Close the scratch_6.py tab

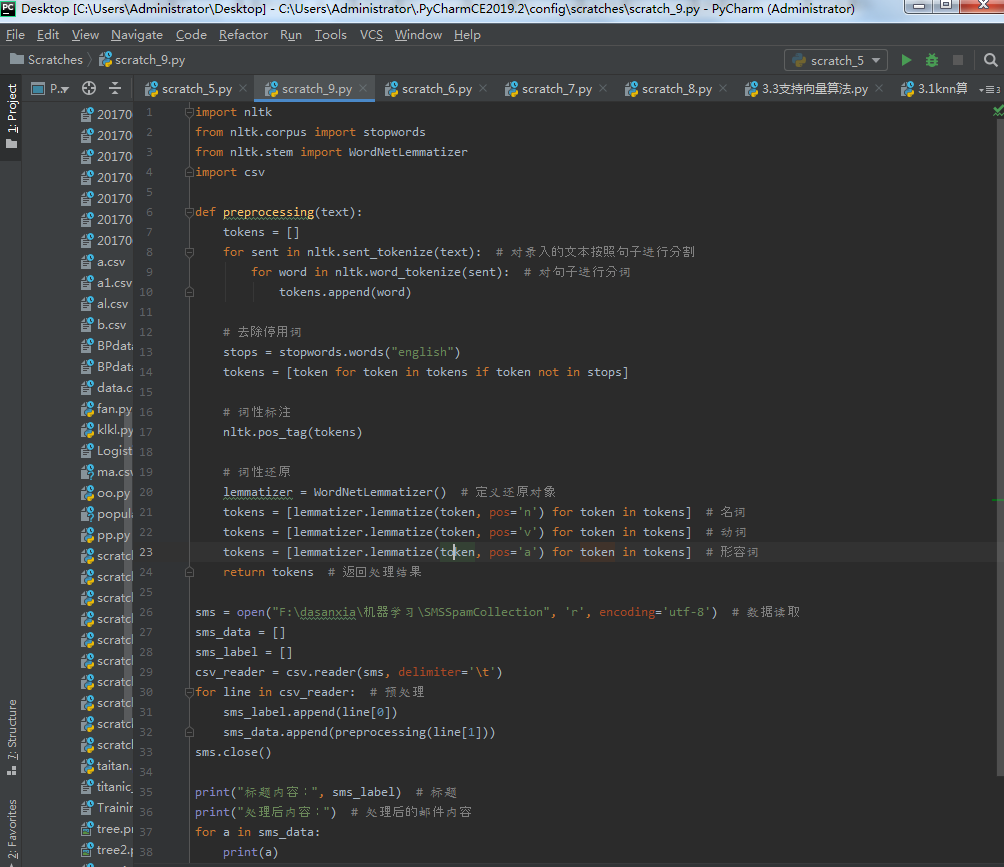(483, 88)
